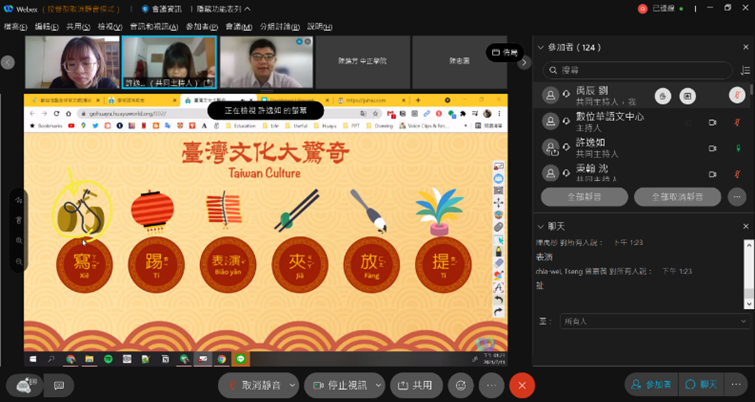Select the 許逸... (共同主持人) video thumbnail
Viewport: 755px width, 402px height.
click(169, 62)
